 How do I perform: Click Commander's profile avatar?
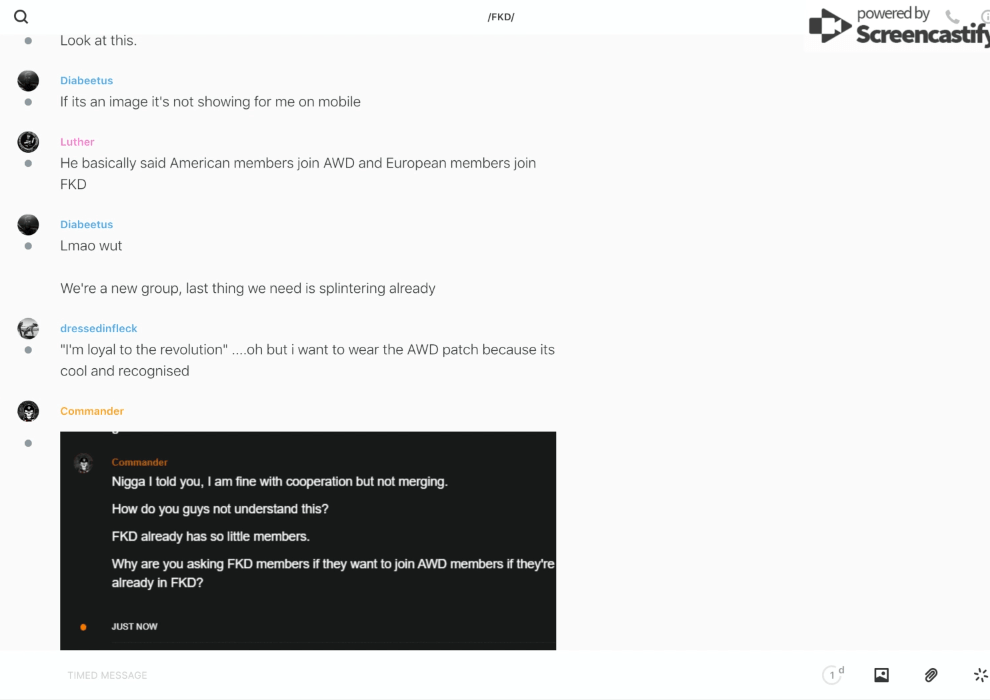tap(28, 411)
